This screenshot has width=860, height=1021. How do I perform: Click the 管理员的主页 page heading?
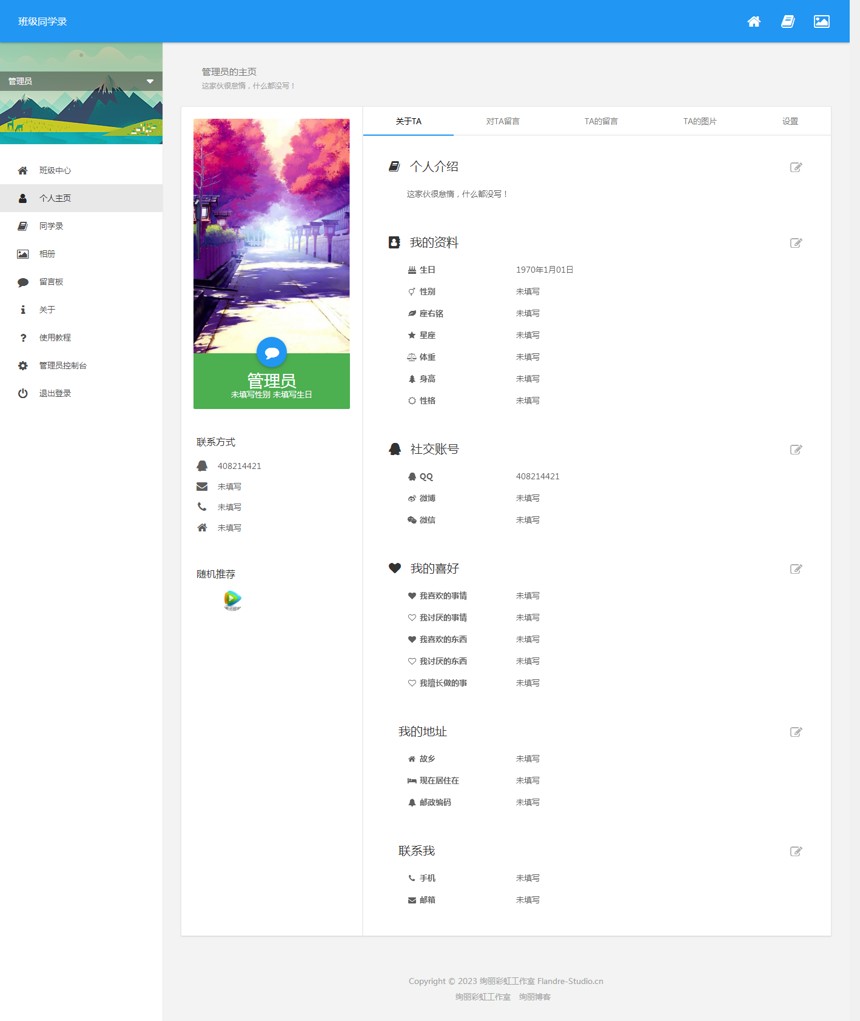point(229,72)
